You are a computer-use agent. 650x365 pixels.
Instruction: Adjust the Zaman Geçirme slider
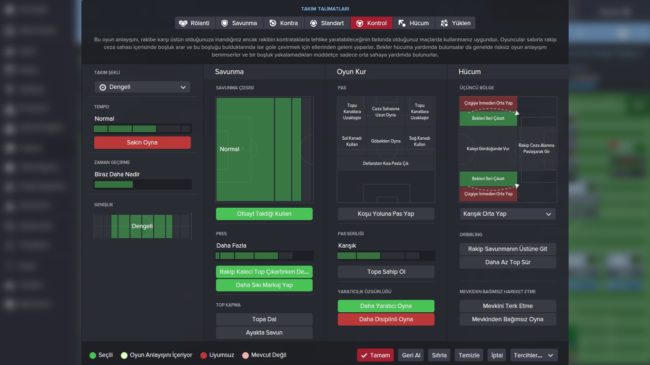click(142, 185)
